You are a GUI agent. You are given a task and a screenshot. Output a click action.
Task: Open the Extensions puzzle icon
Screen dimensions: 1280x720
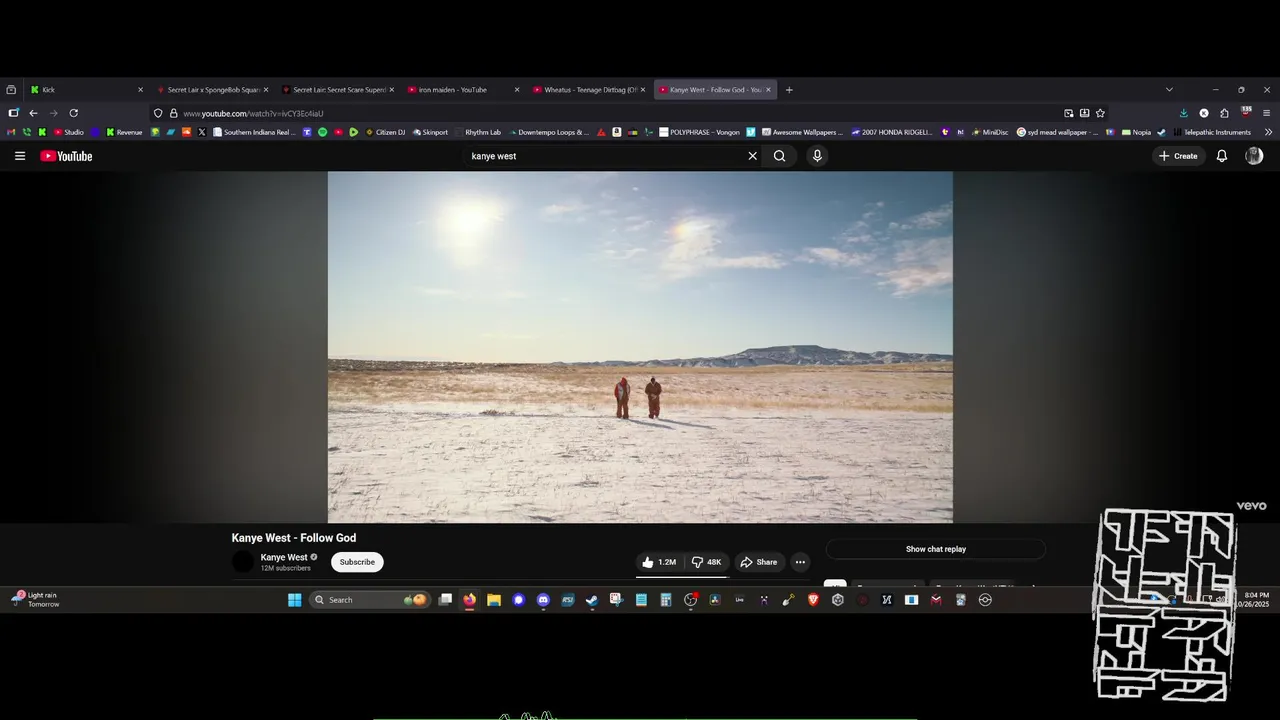tap(1224, 113)
